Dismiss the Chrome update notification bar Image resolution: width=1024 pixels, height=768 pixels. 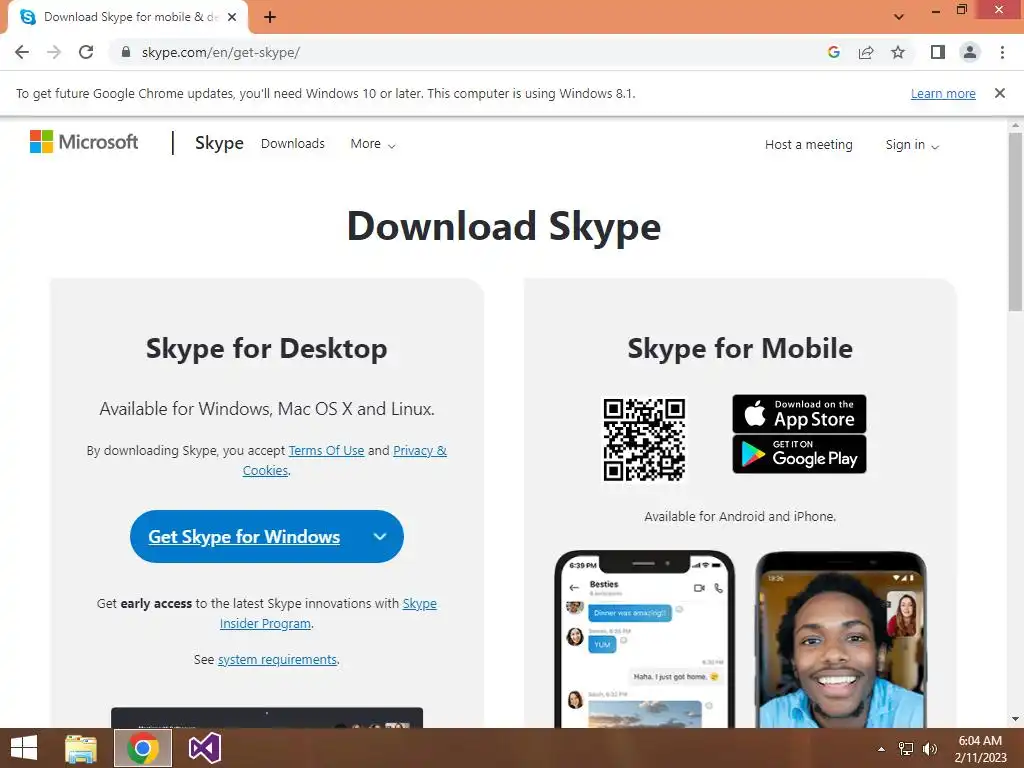1000,93
